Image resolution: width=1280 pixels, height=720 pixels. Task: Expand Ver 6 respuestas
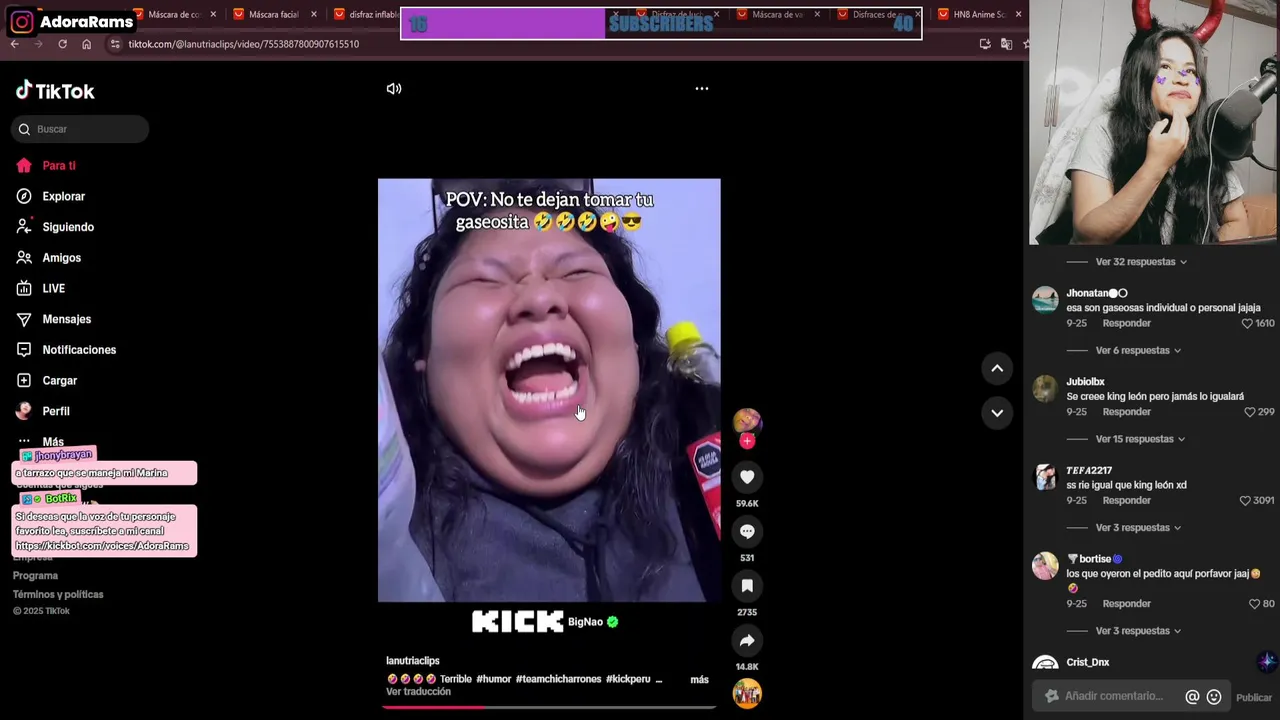point(1138,351)
